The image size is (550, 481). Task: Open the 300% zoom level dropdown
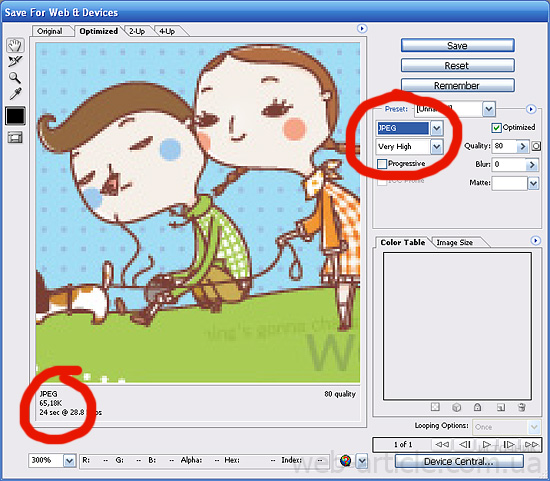click(69, 460)
